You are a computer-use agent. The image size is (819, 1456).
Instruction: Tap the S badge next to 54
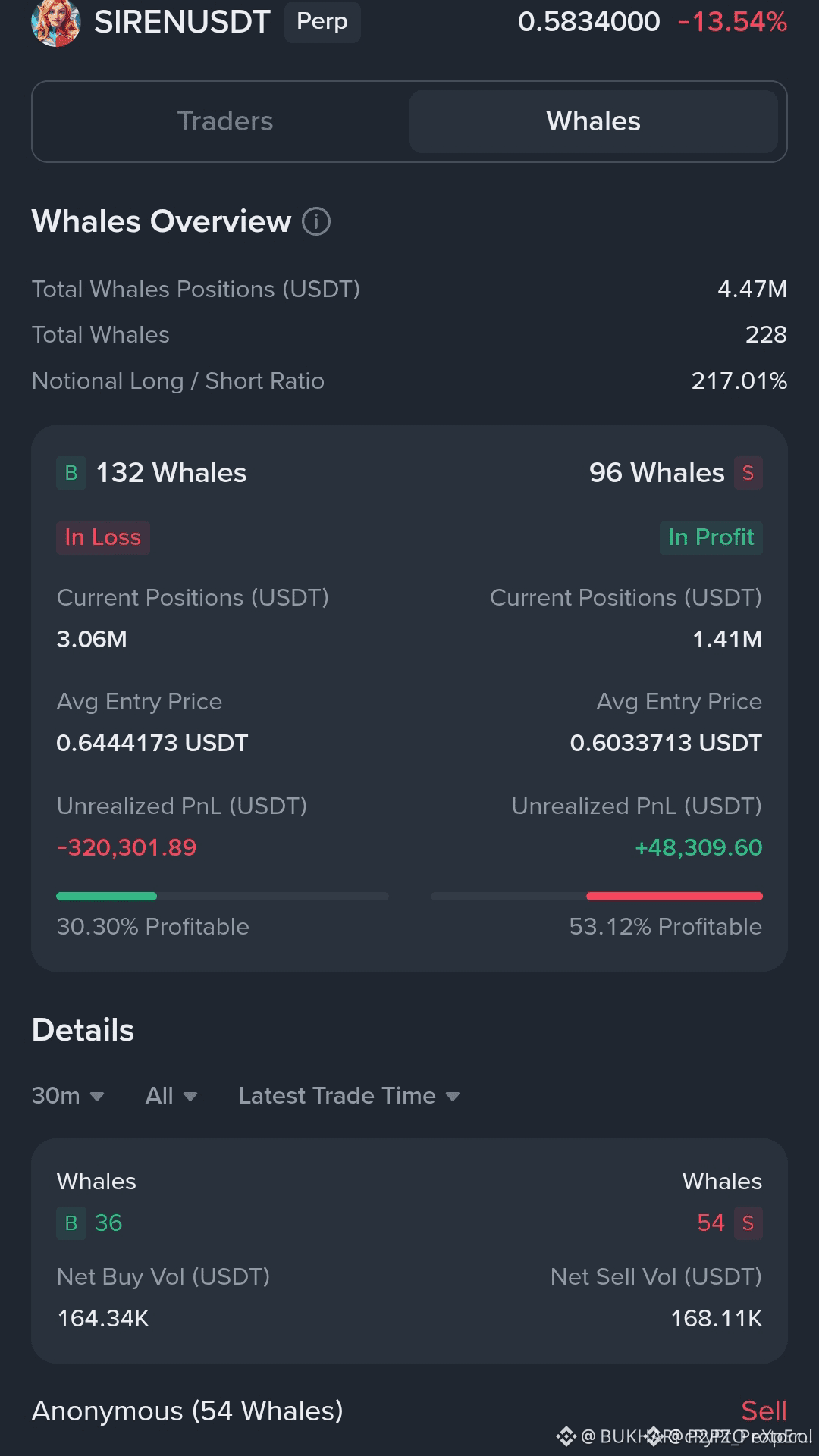point(748,1223)
